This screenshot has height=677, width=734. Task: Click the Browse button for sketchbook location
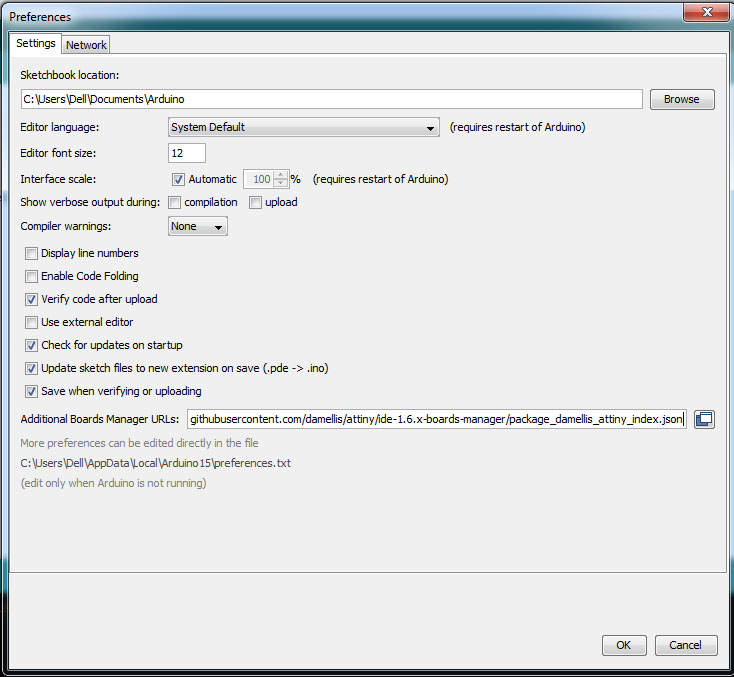click(682, 99)
